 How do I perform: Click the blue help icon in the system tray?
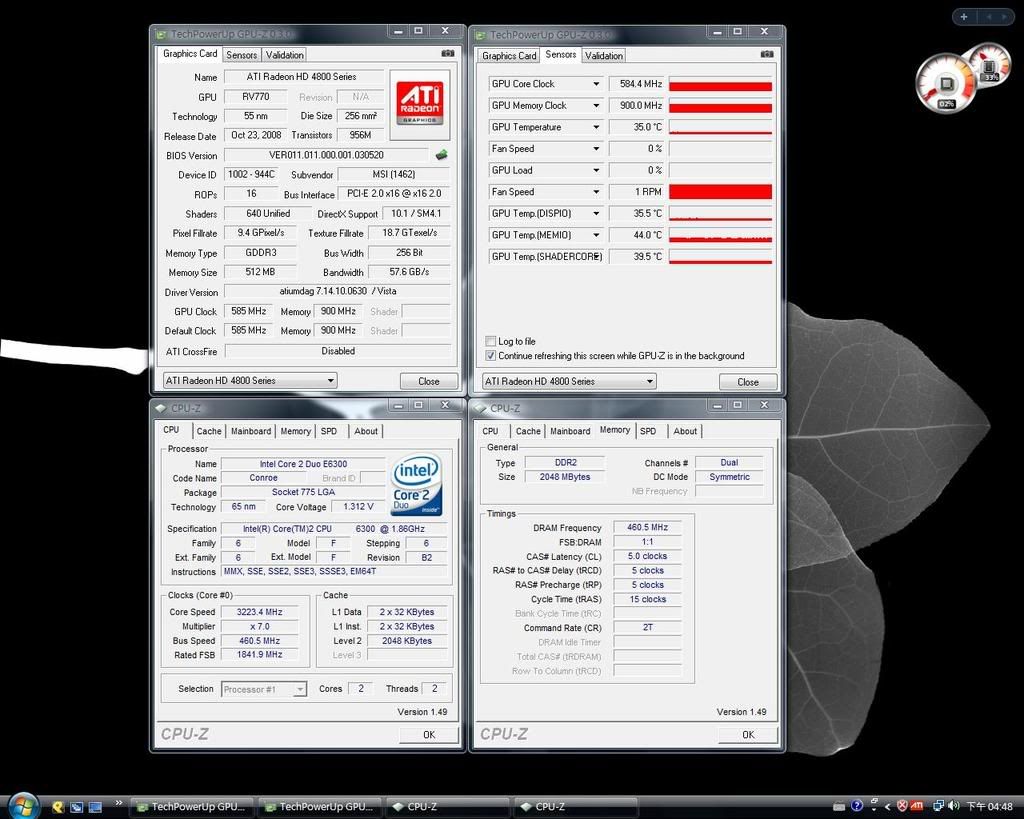[857, 806]
